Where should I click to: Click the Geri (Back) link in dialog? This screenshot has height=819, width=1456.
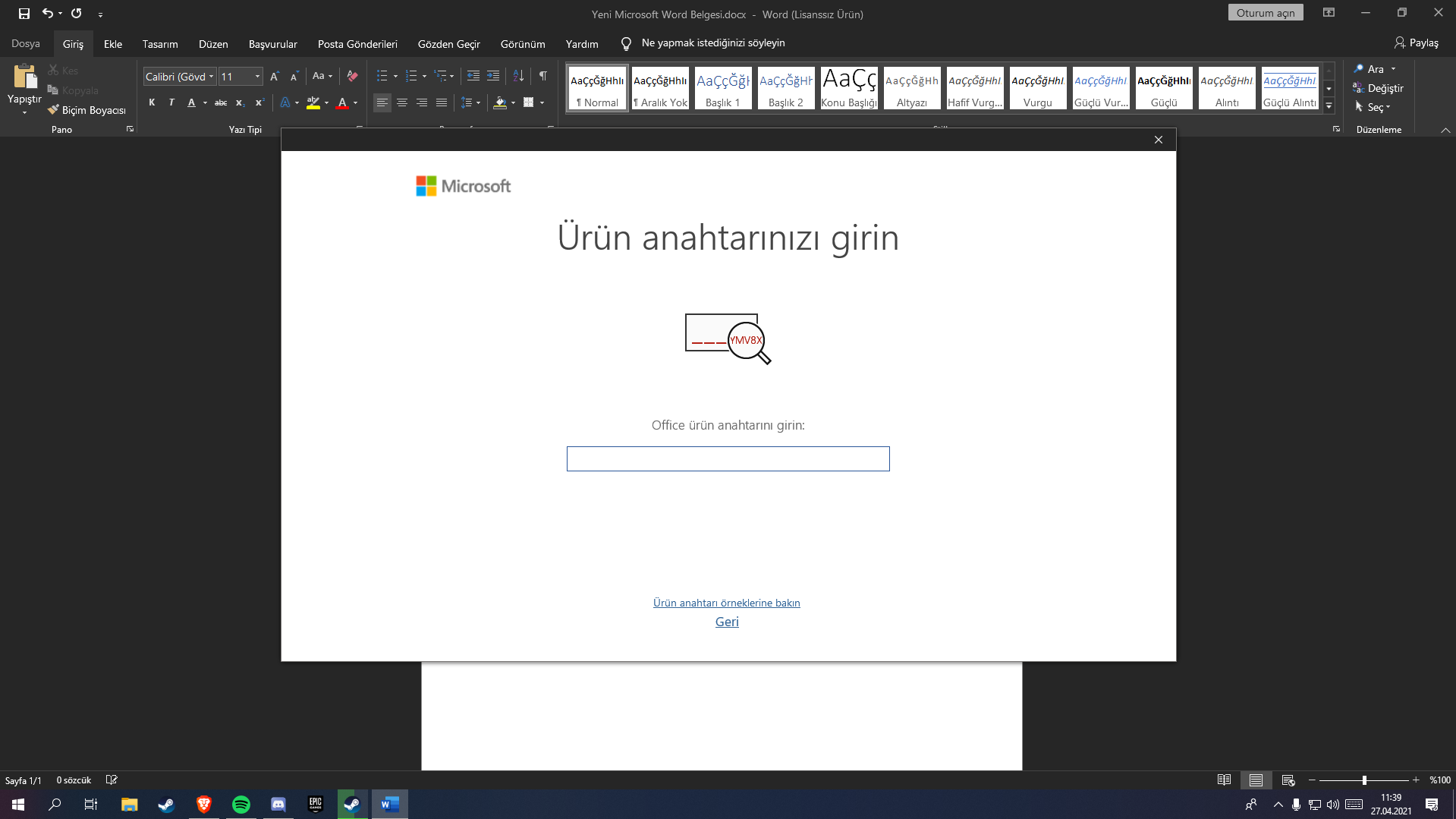(x=727, y=622)
